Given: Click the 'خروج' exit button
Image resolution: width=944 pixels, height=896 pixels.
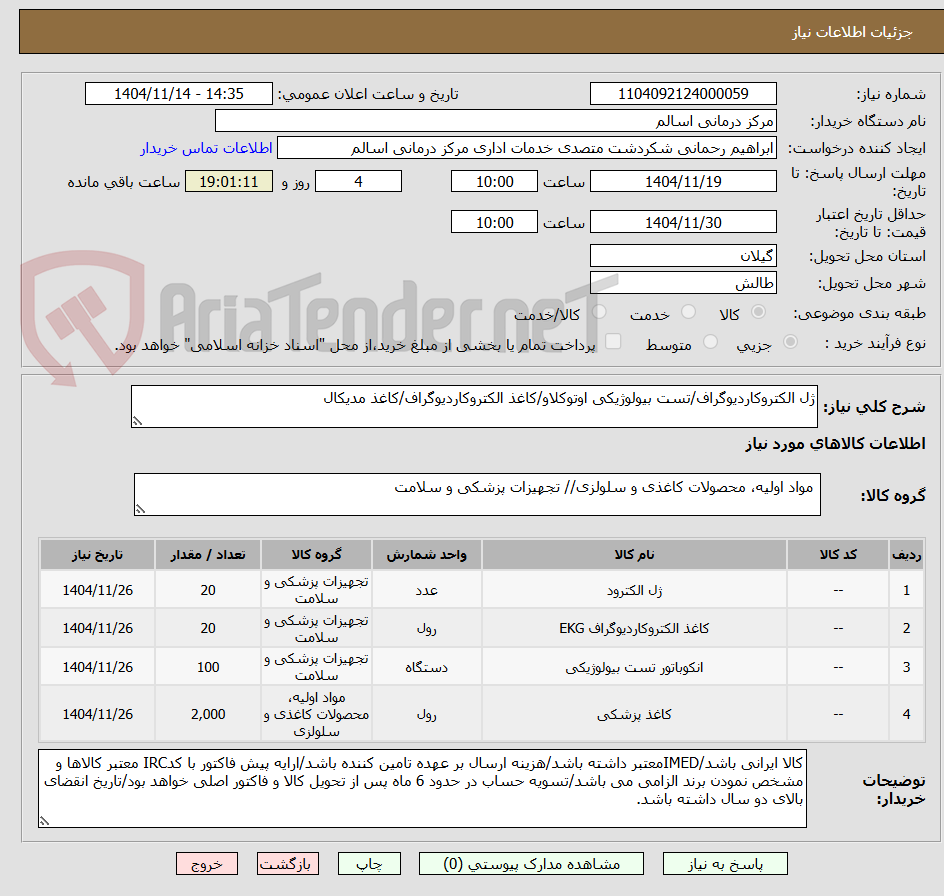Looking at the screenshot, I should click(206, 863).
